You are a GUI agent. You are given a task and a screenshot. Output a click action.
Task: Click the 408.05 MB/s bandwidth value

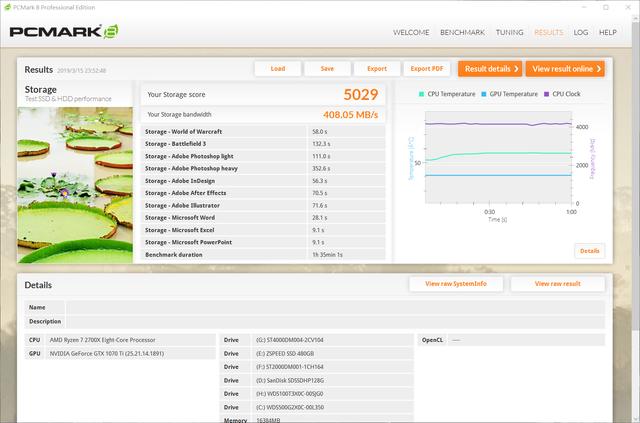[351, 115]
